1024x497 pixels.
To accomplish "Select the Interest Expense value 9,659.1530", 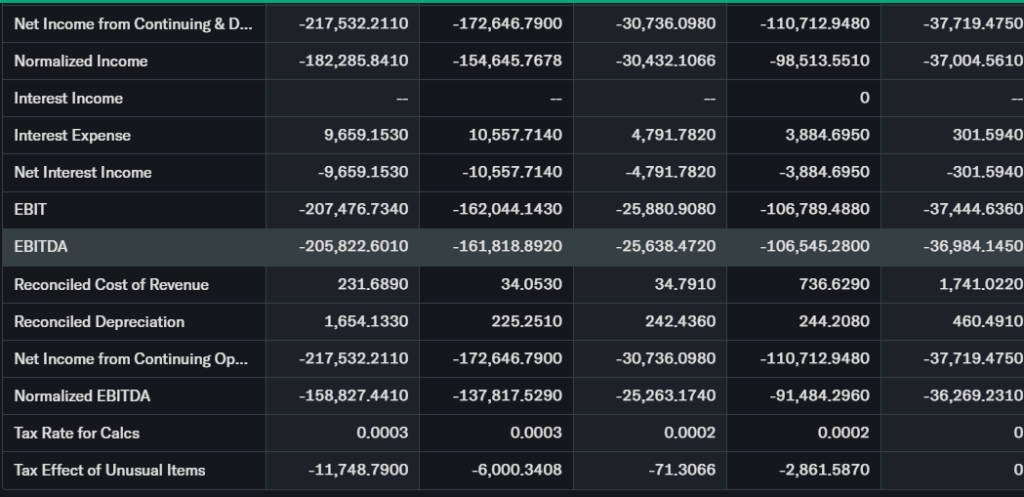I will tap(365, 135).
